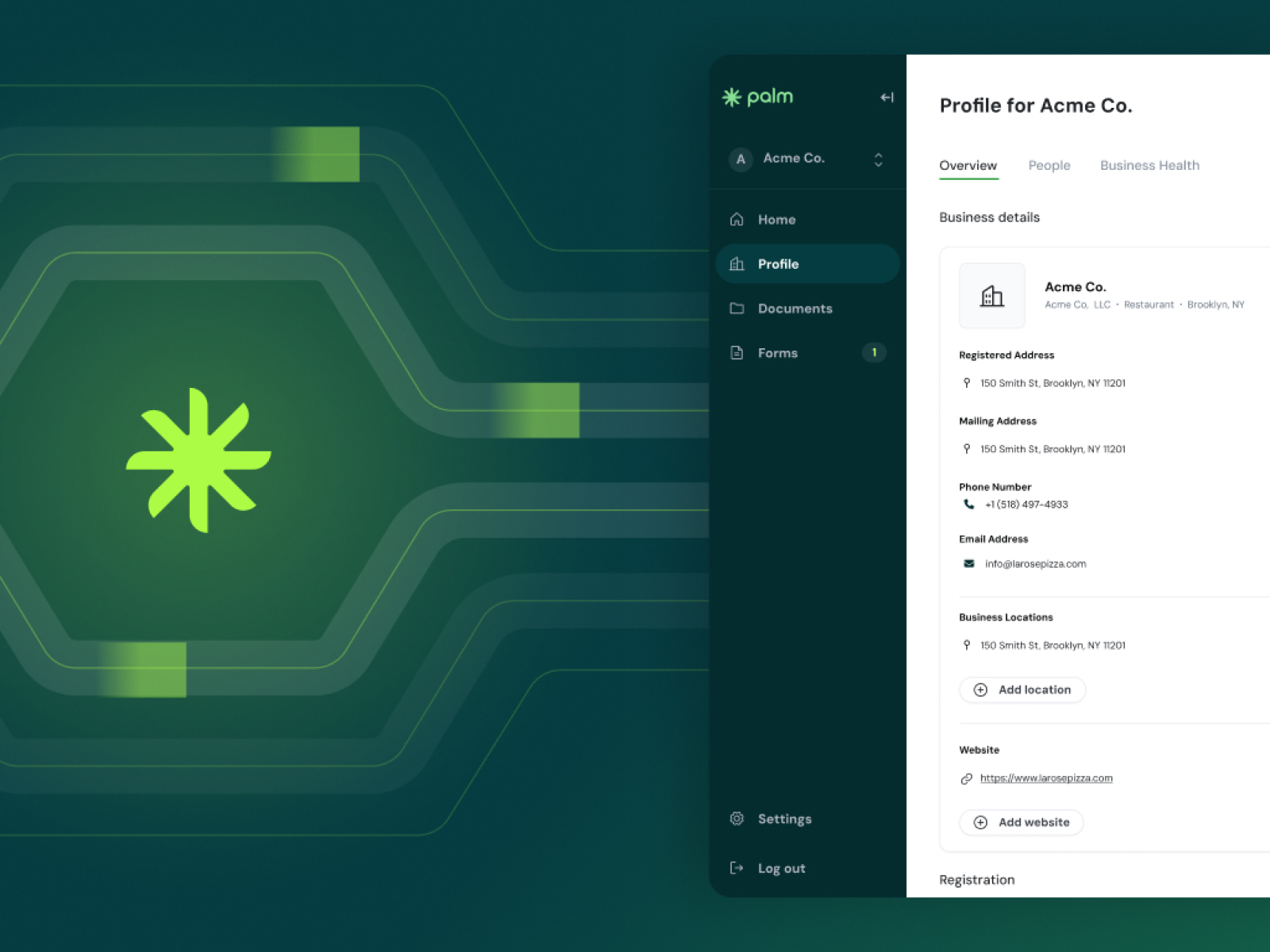
Task: Switch to the Business Health tab
Action: point(1149,166)
